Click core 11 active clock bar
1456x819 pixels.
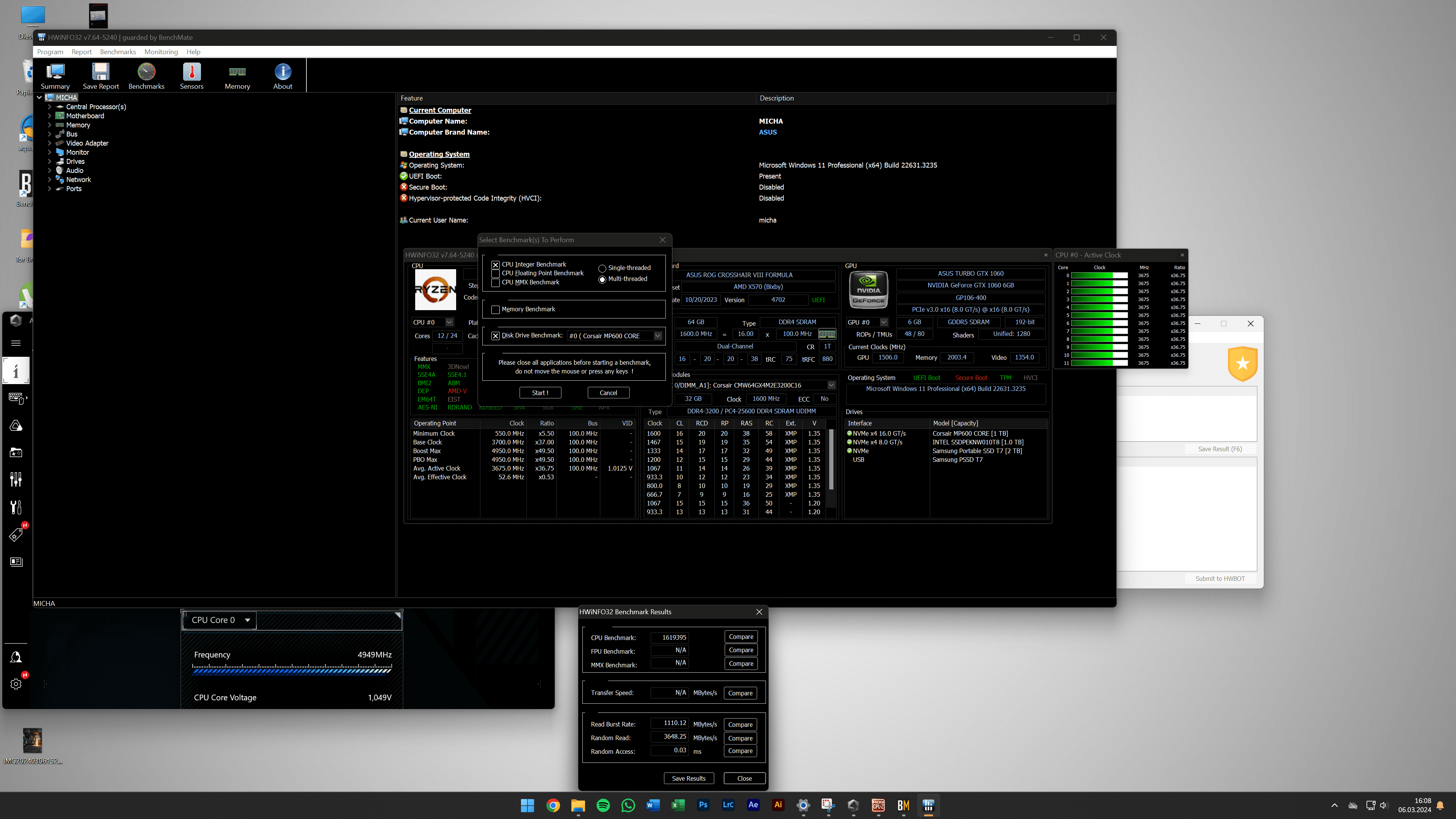tap(1099, 363)
